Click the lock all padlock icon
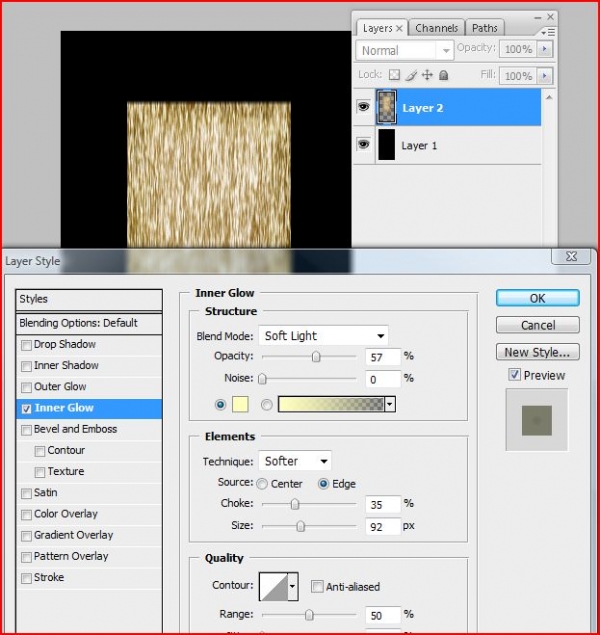600x635 pixels. (444, 75)
